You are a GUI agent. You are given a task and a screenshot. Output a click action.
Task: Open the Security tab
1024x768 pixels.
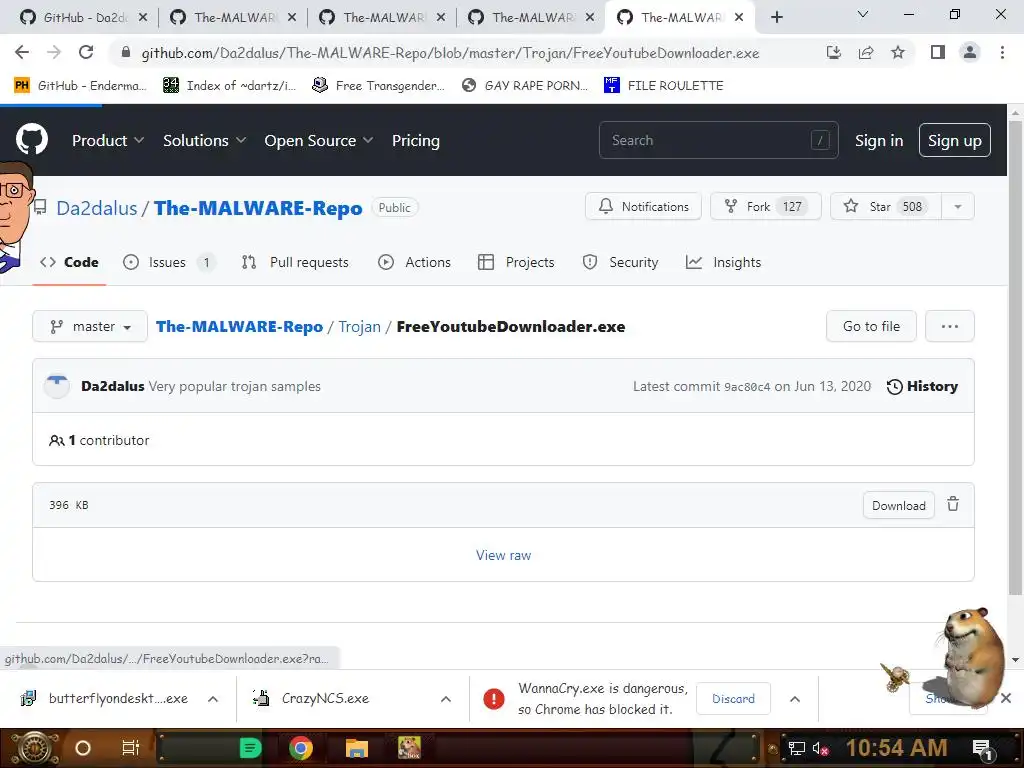(620, 263)
